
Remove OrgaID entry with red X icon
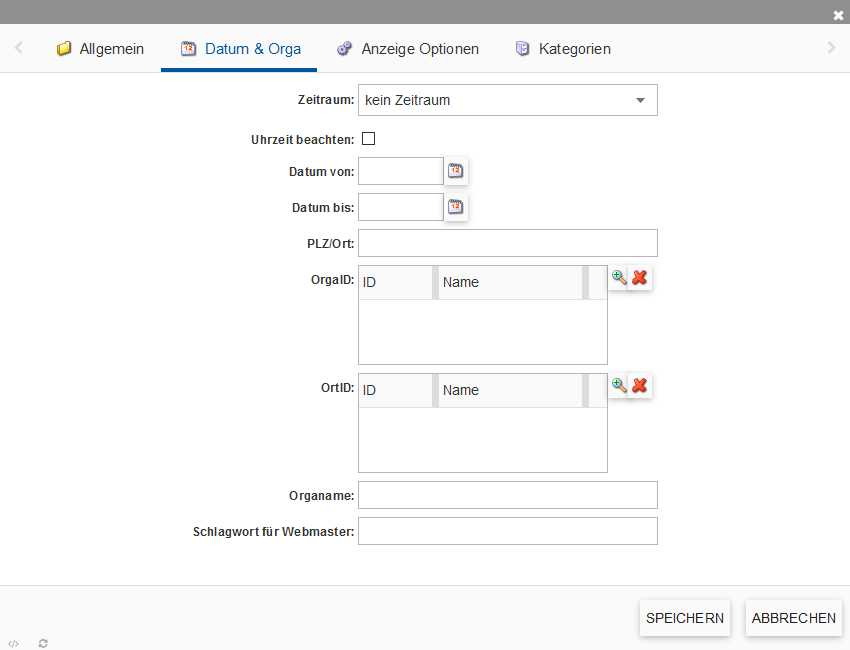[x=640, y=278]
